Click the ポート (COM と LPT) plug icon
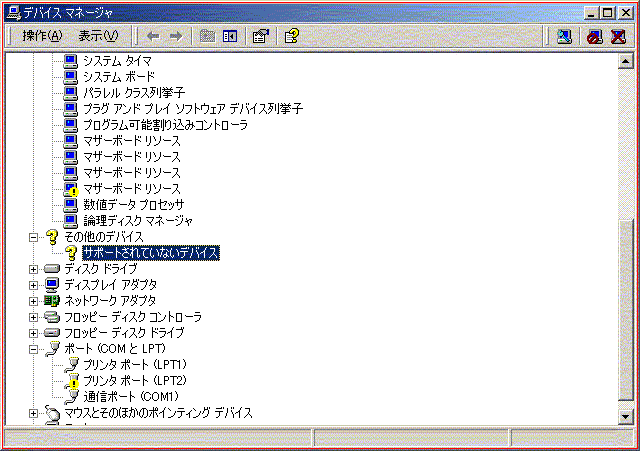 coord(52,349)
